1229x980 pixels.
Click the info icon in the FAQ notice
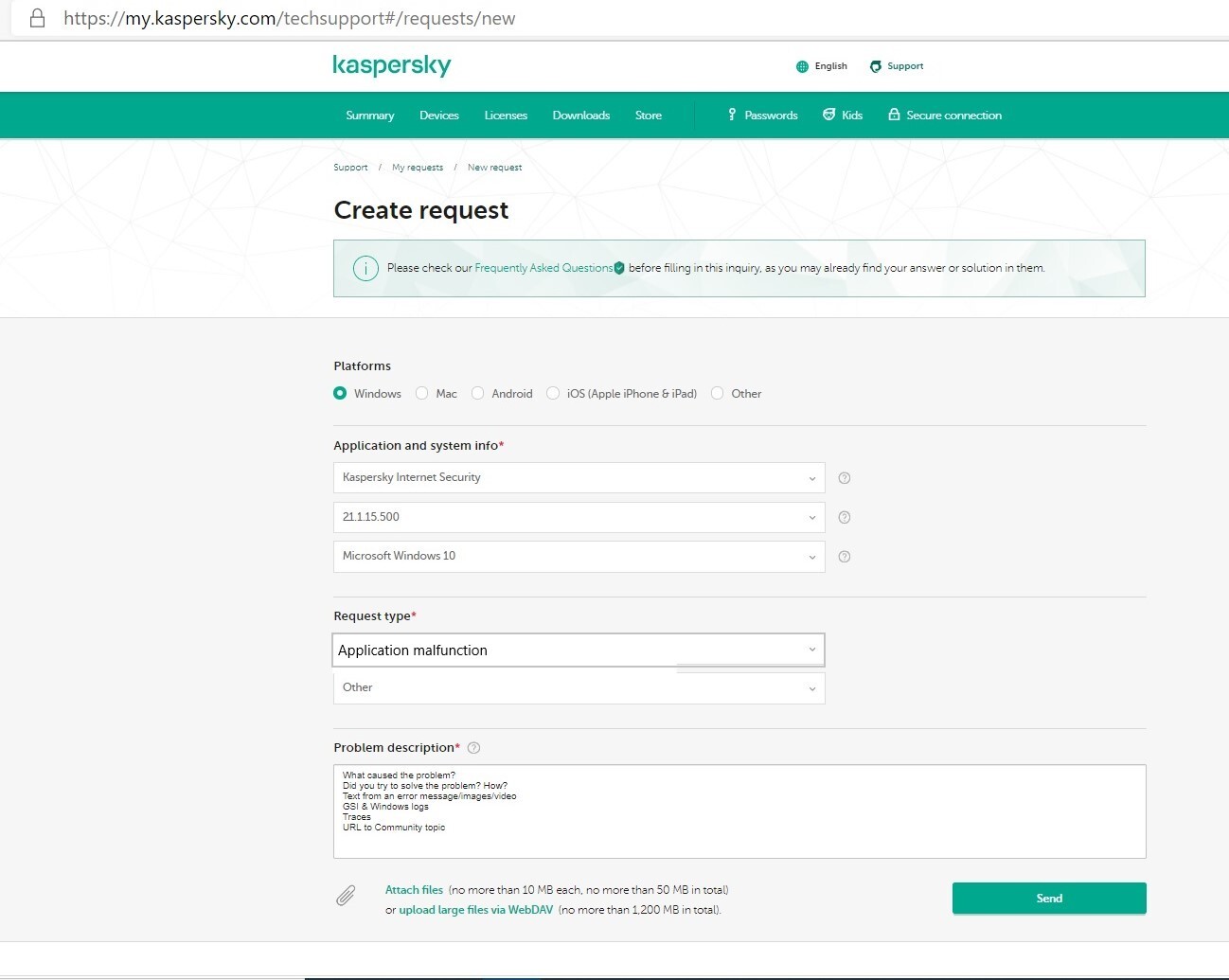pyautogui.click(x=365, y=268)
